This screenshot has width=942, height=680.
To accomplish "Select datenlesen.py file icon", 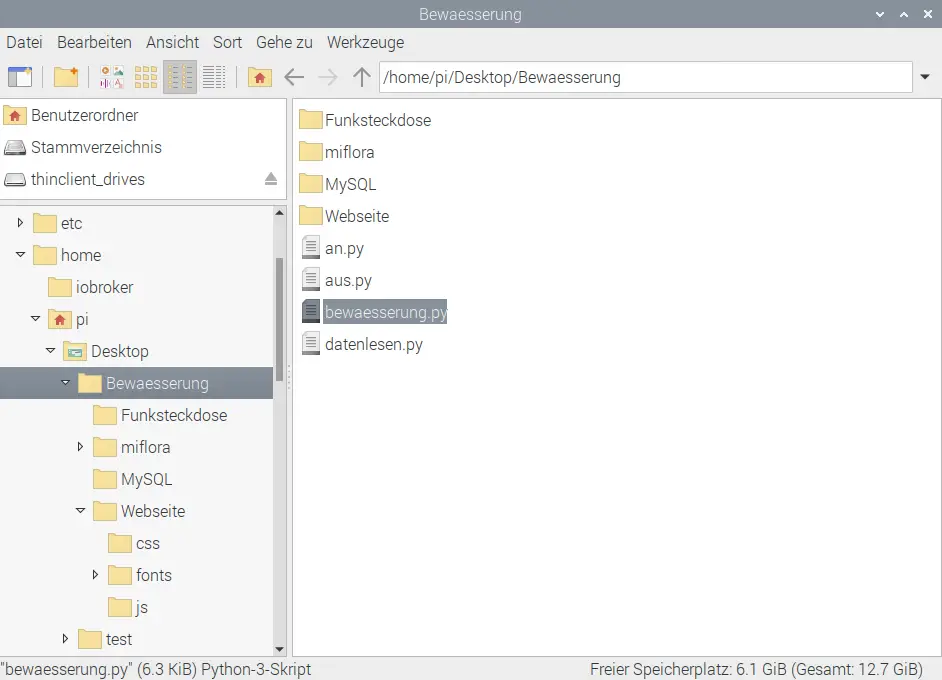I will point(311,344).
